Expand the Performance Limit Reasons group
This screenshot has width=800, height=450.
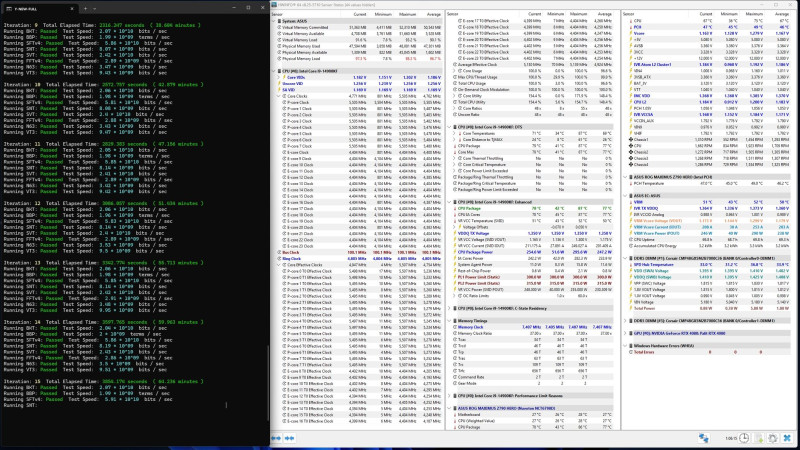pos(449,396)
